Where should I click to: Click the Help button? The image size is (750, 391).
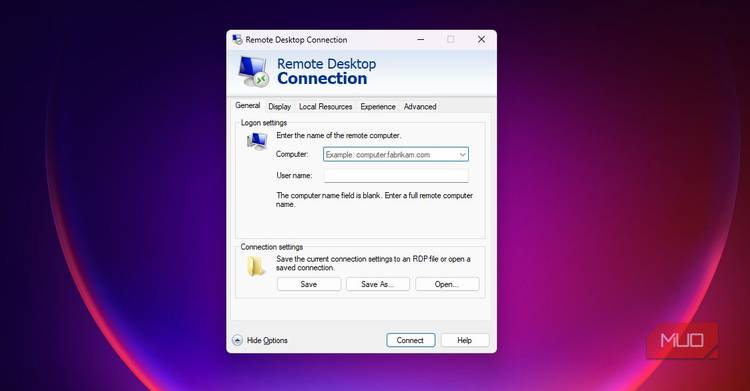pyautogui.click(x=464, y=340)
